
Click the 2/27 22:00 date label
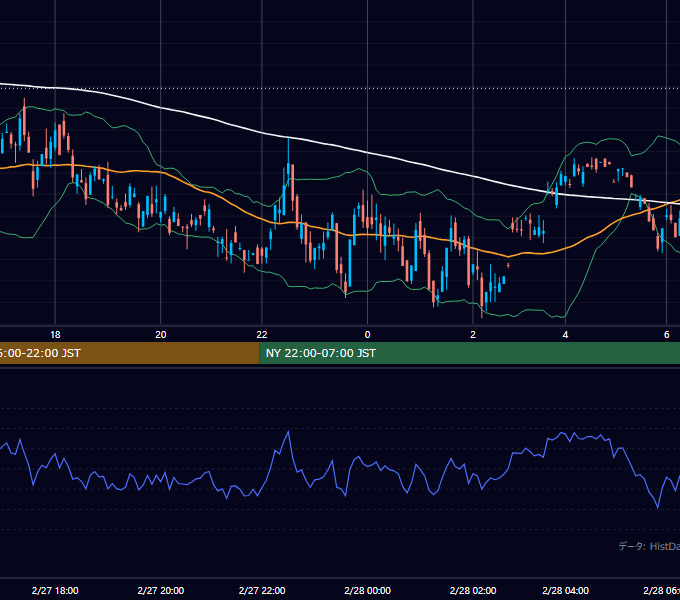click(262, 590)
